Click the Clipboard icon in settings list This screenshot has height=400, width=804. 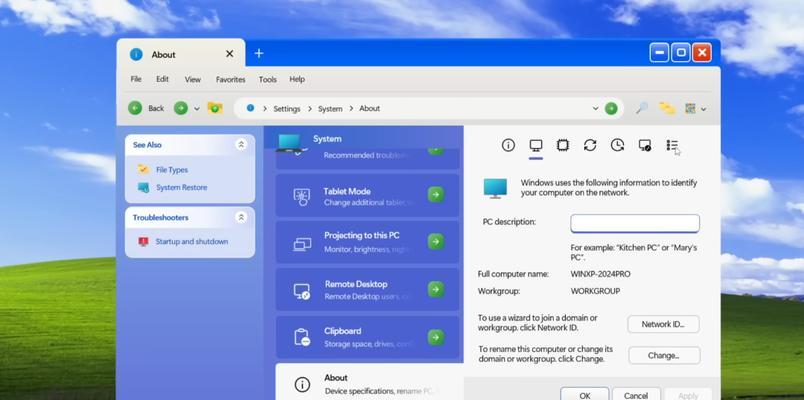click(x=302, y=337)
